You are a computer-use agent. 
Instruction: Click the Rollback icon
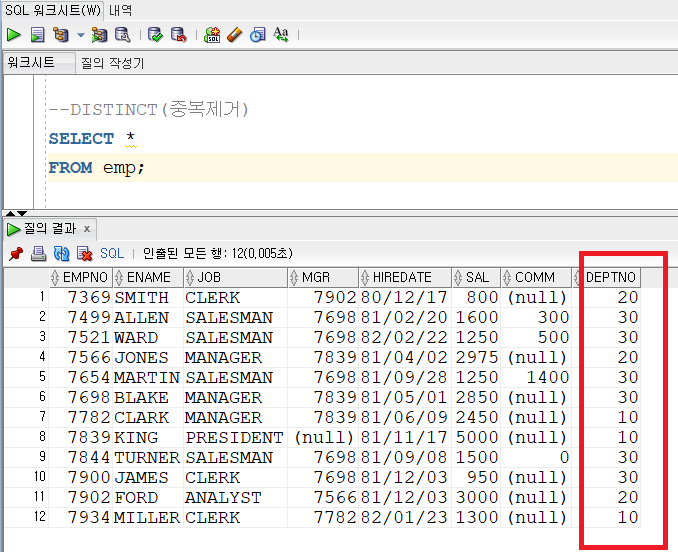tap(179, 35)
